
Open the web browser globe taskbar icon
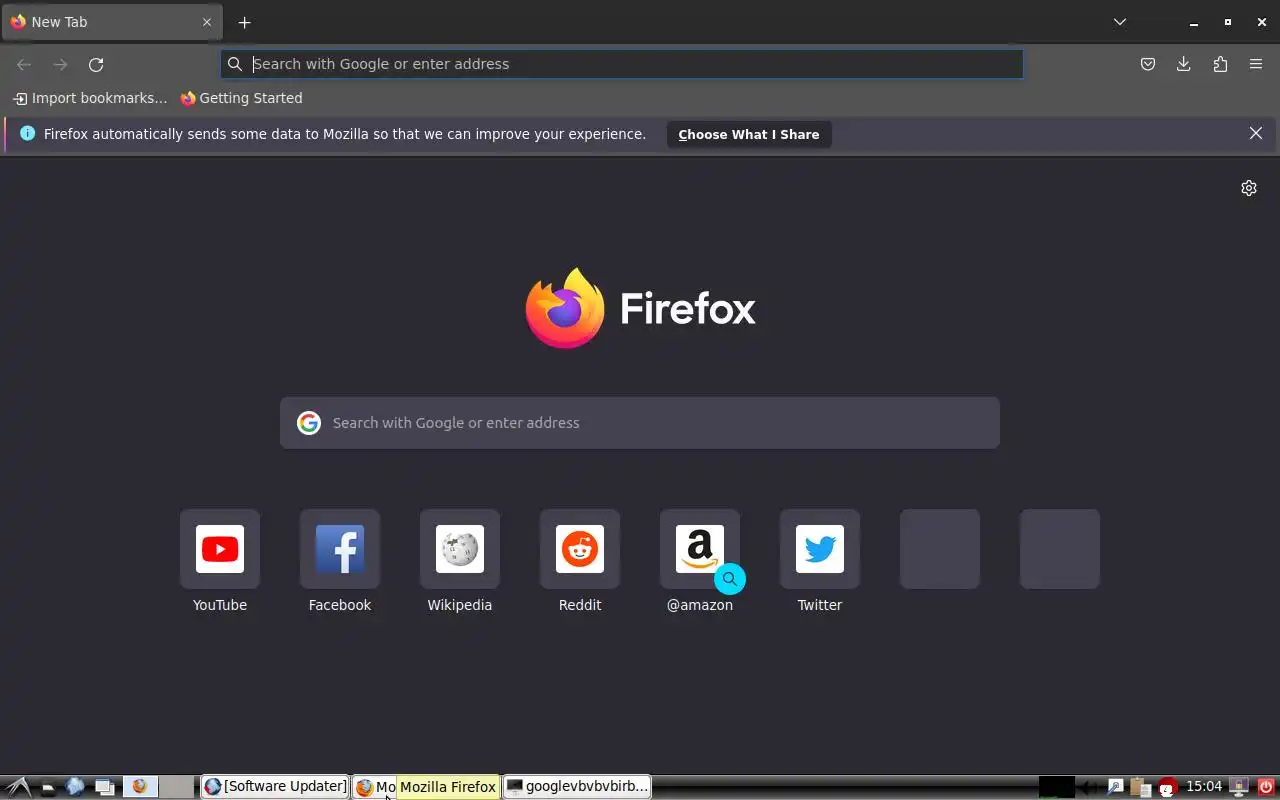pos(75,787)
